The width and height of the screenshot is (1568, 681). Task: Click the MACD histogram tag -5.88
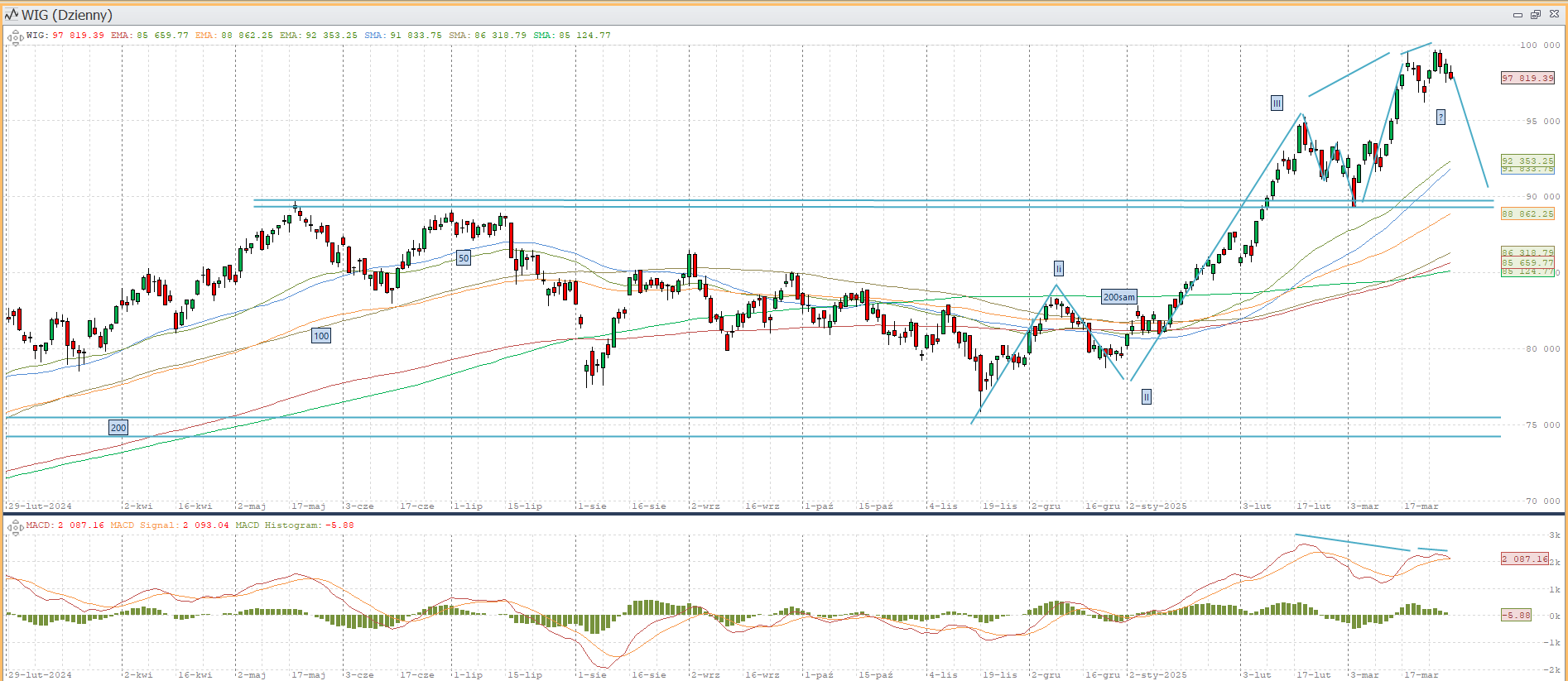click(x=1517, y=616)
